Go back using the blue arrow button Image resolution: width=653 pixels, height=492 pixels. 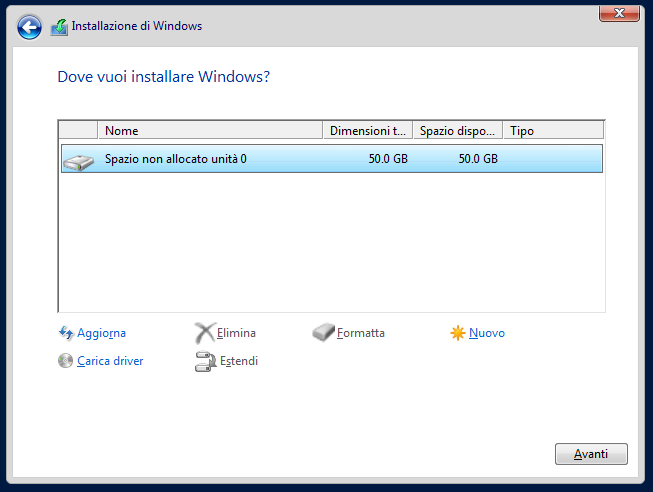(29, 27)
